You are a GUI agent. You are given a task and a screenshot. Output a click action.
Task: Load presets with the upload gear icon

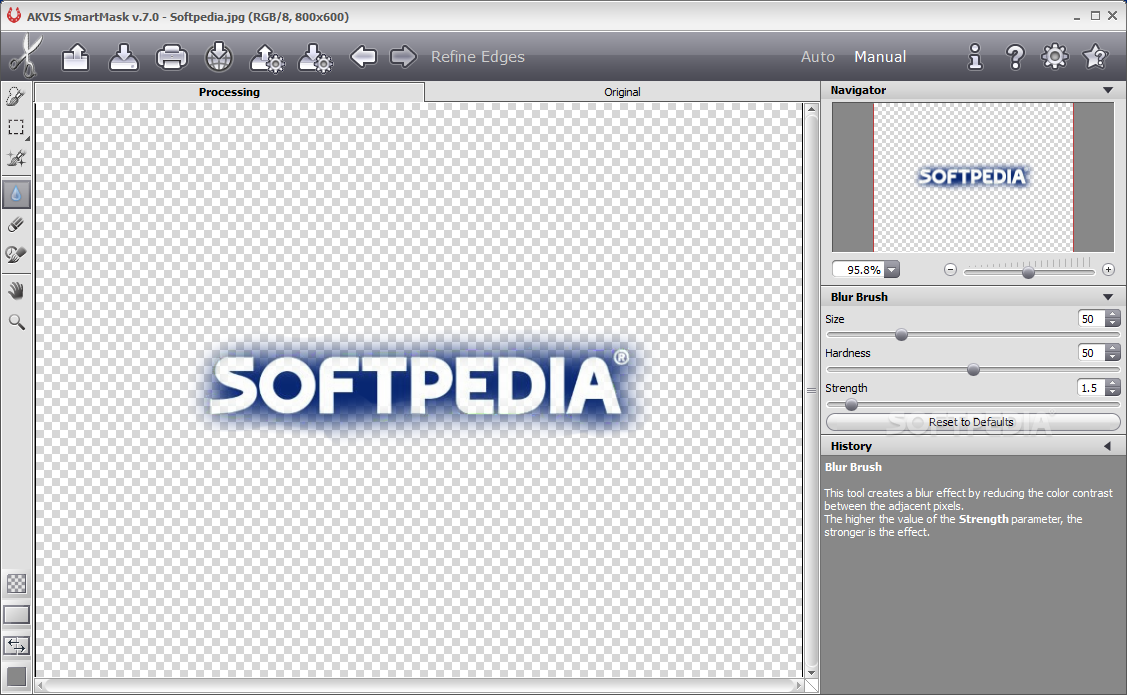point(267,57)
